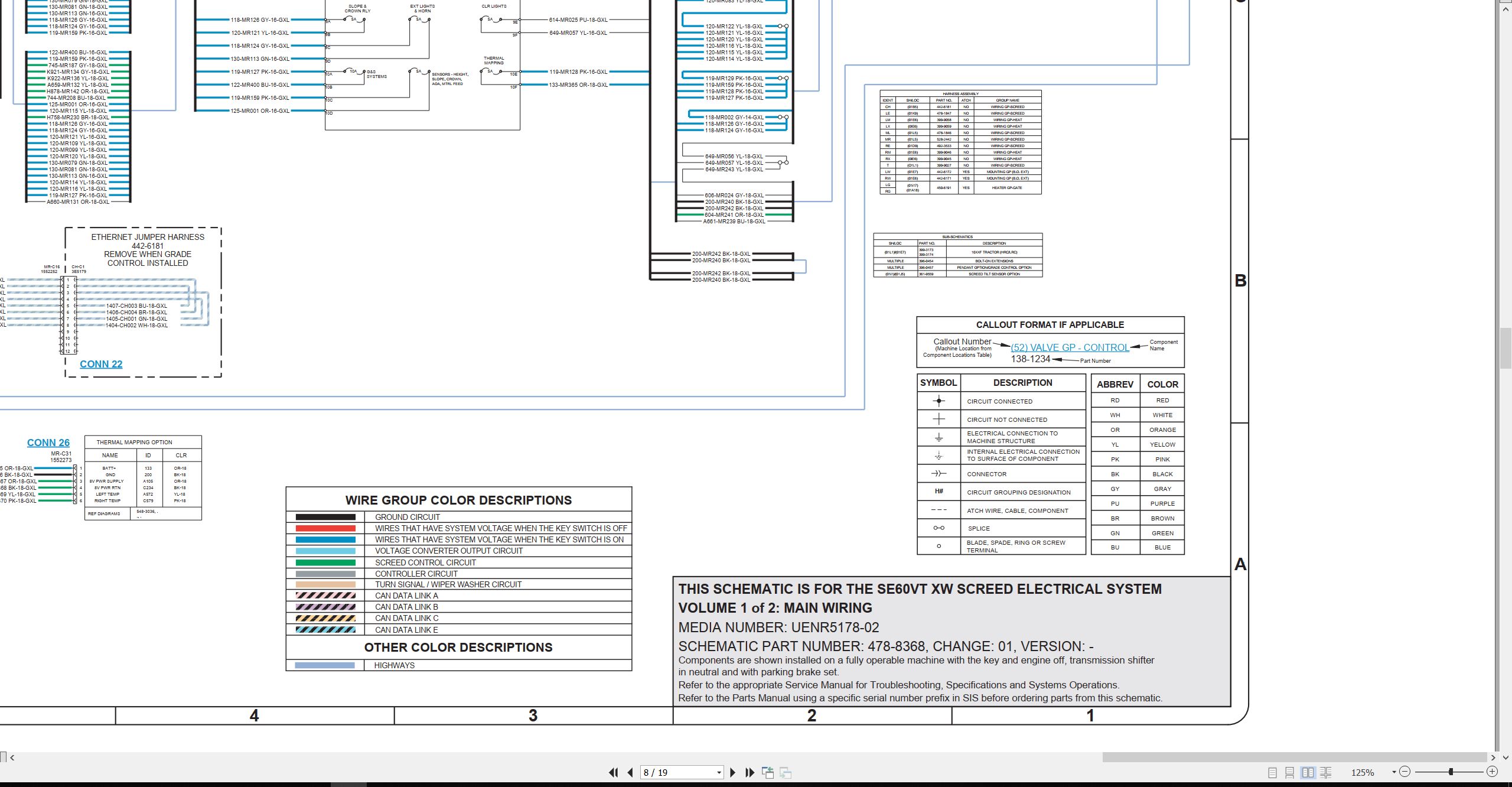Open the page number dropdown
1512x787 pixels.
pyautogui.click(x=719, y=773)
